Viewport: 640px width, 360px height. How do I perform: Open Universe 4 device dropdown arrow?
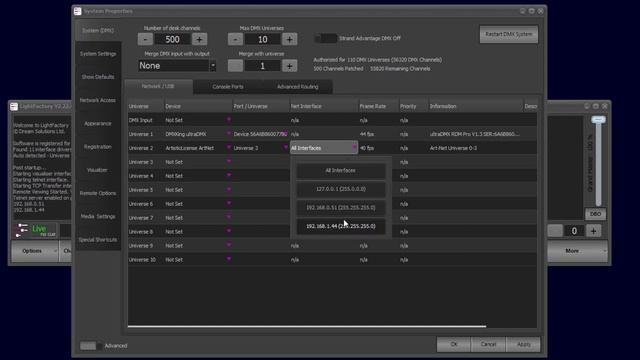[229, 176]
